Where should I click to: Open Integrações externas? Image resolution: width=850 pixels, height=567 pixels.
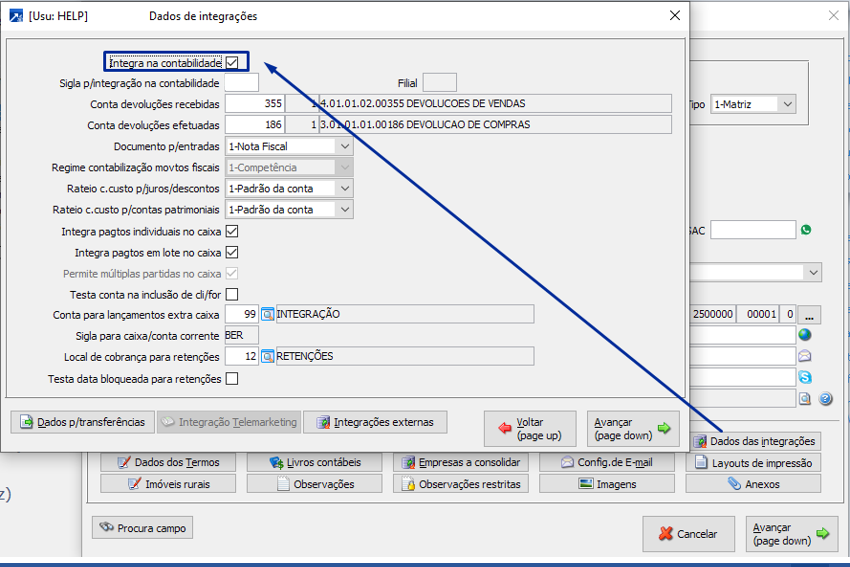[375, 422]
